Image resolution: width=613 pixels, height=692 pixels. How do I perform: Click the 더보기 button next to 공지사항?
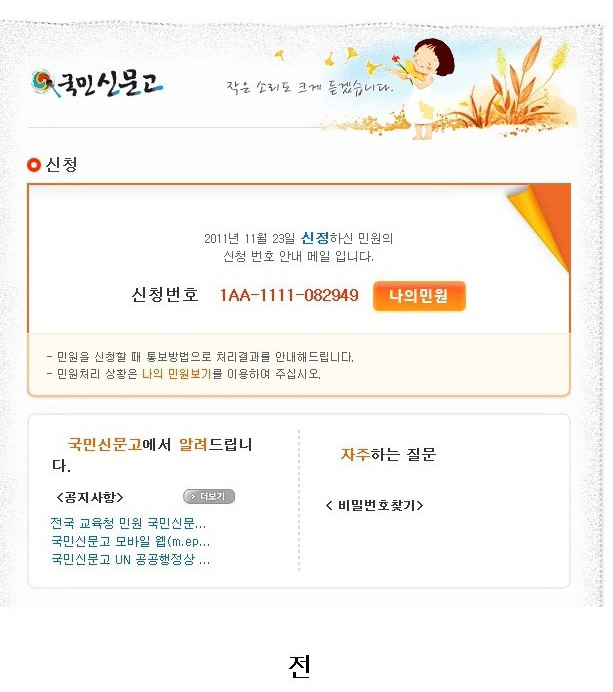(x=209, y=496)
